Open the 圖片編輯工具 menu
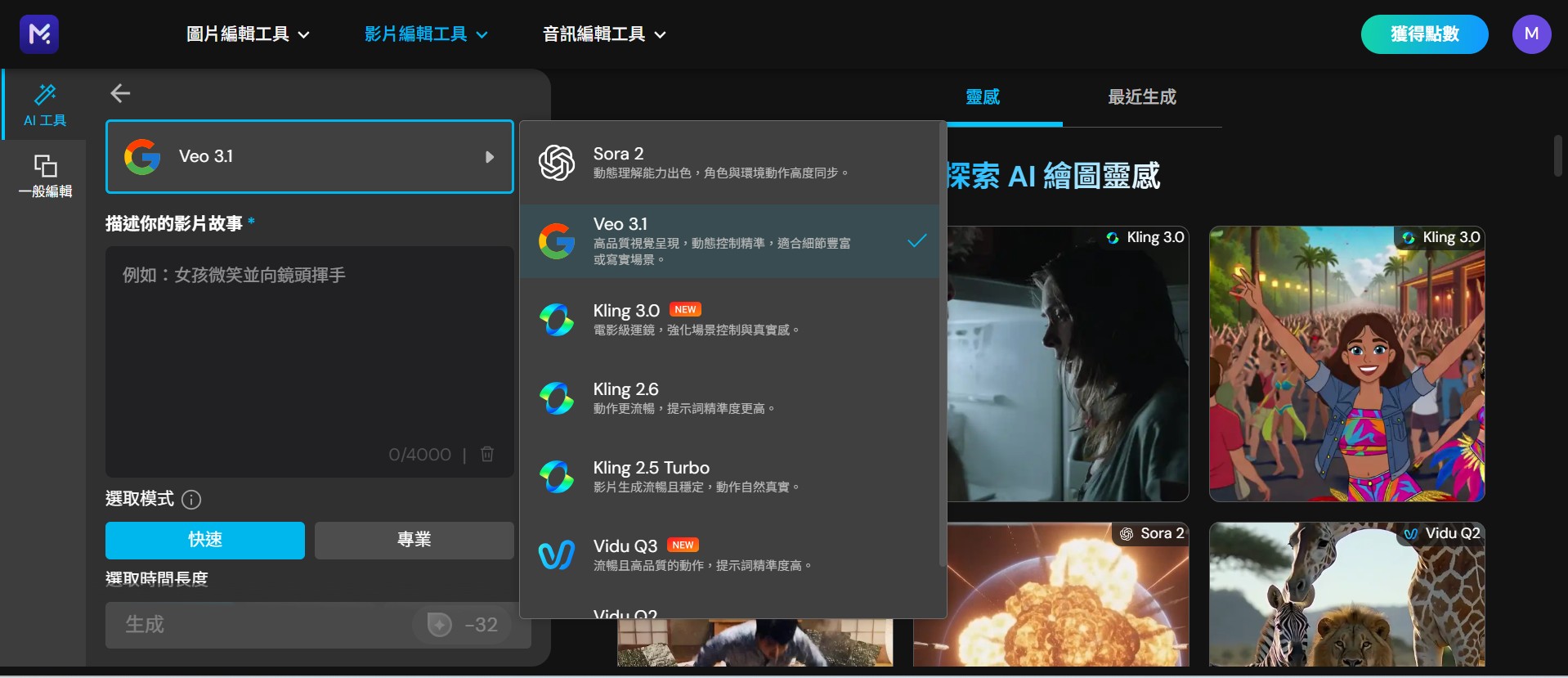 coord(248,34)
